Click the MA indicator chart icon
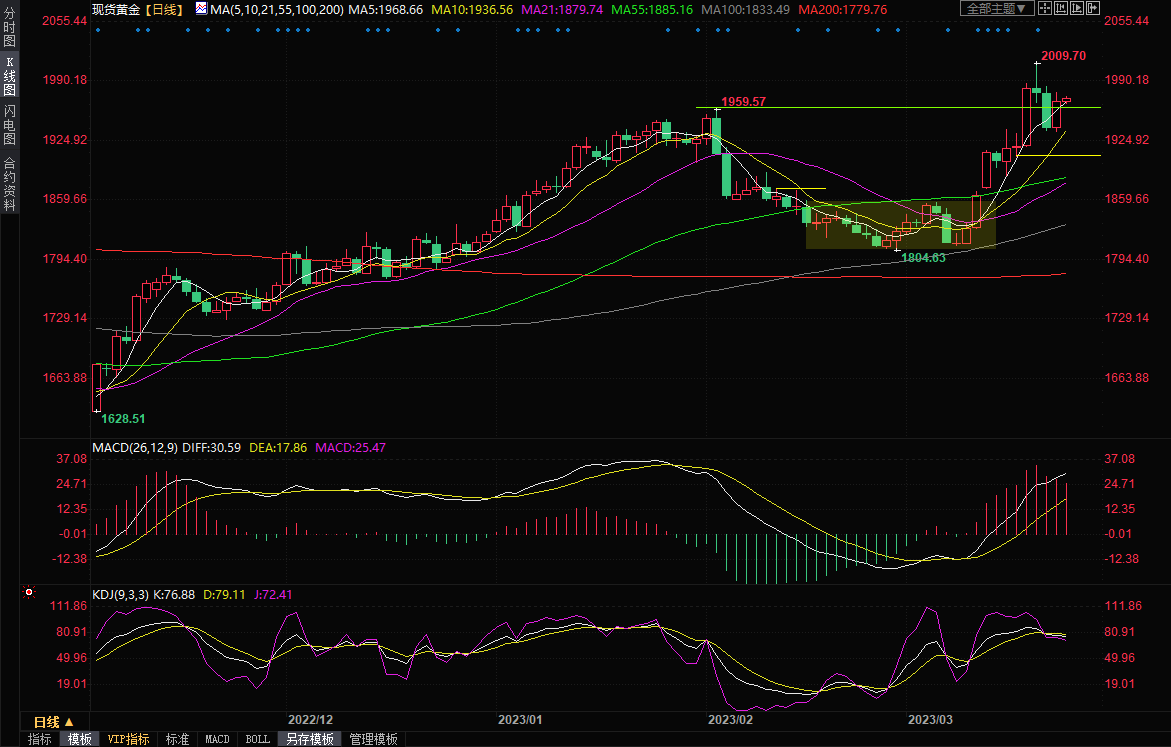Viewport: 1171px width, 747px height. pyautogui.click(x=201, y=8)
